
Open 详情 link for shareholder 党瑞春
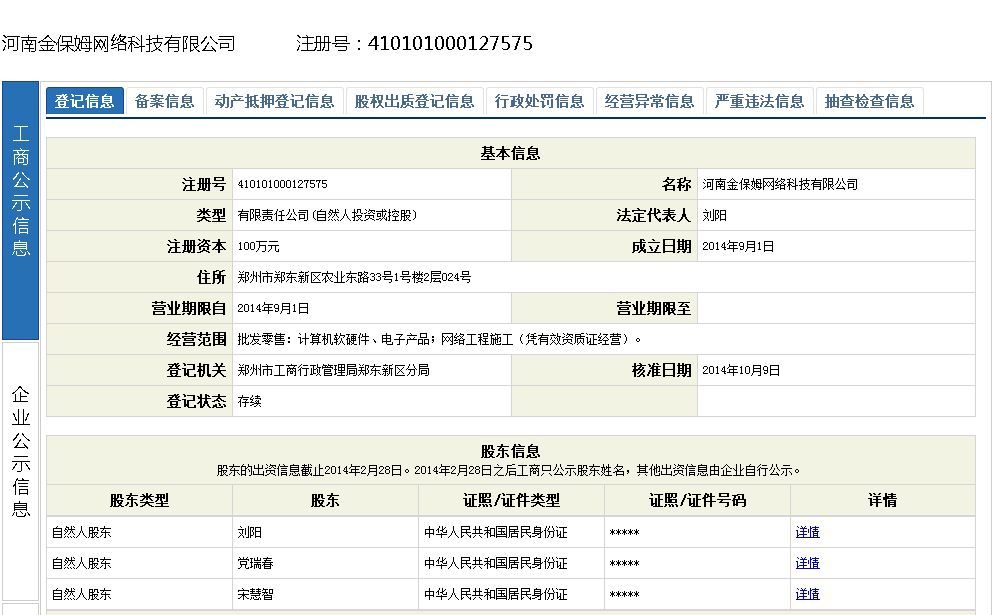(807, 563)
